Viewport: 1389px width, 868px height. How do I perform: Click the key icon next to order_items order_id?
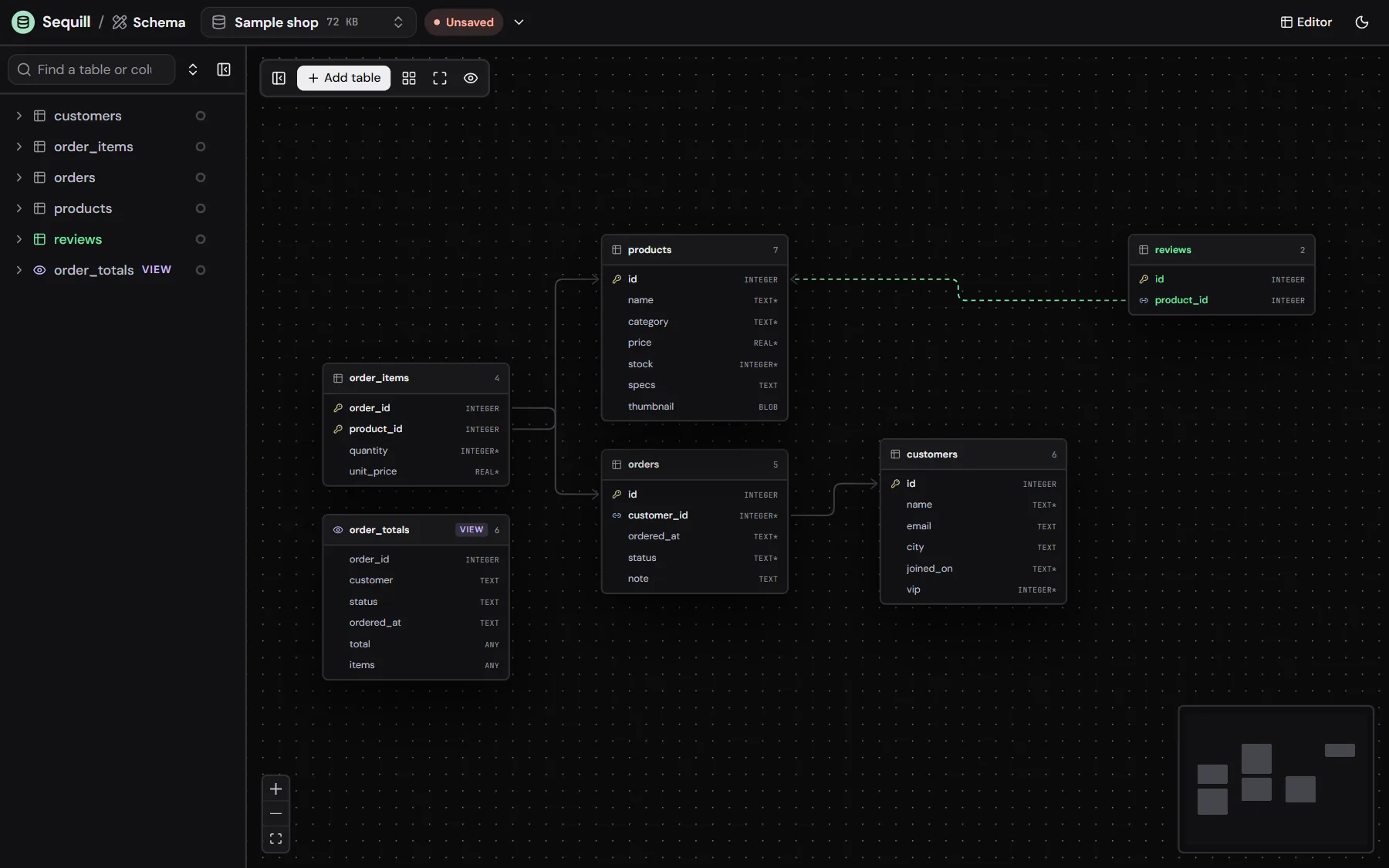(338, 408)
